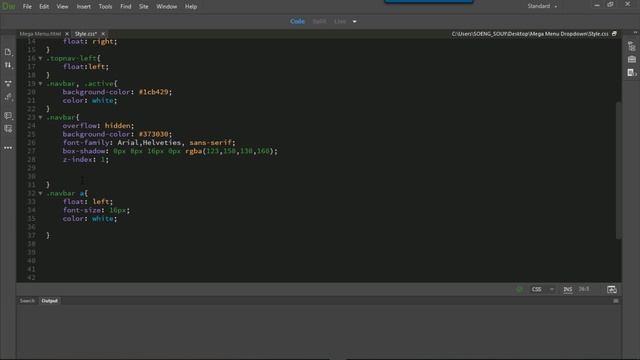This screenshot has width=640, height=360.
Task: Collapse the .navbar, .active rule line 19
Action: [40, 84]
